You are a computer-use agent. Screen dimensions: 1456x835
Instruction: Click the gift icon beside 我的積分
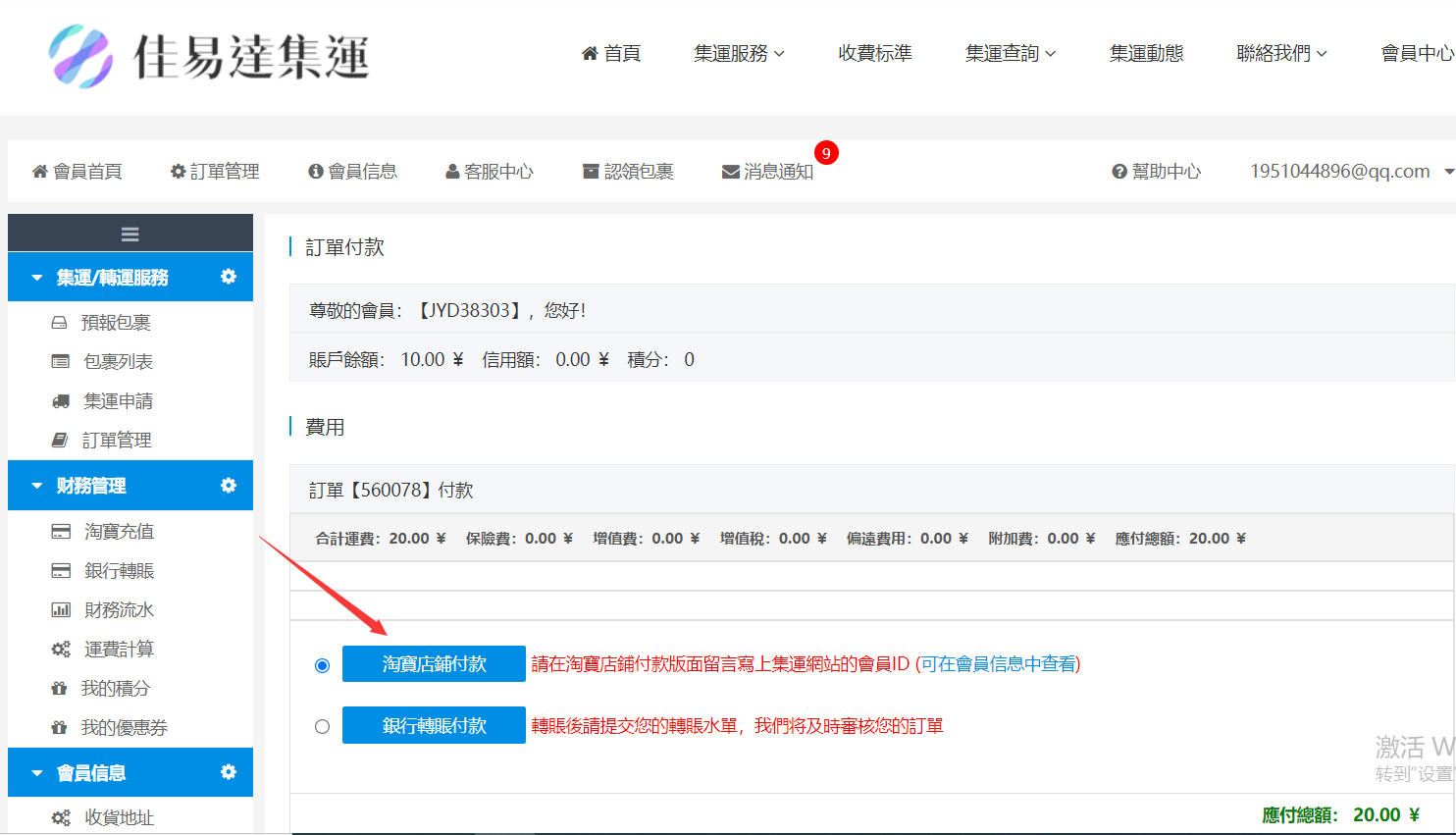coord(59,689)
